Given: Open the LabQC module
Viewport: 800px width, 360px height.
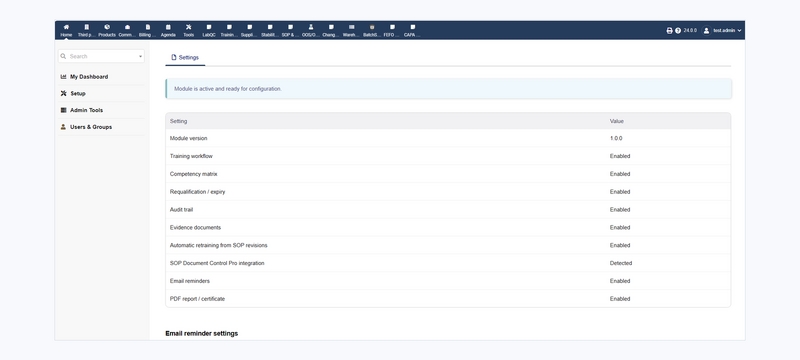Looking at the screenshot, I should tap(209, 30).
